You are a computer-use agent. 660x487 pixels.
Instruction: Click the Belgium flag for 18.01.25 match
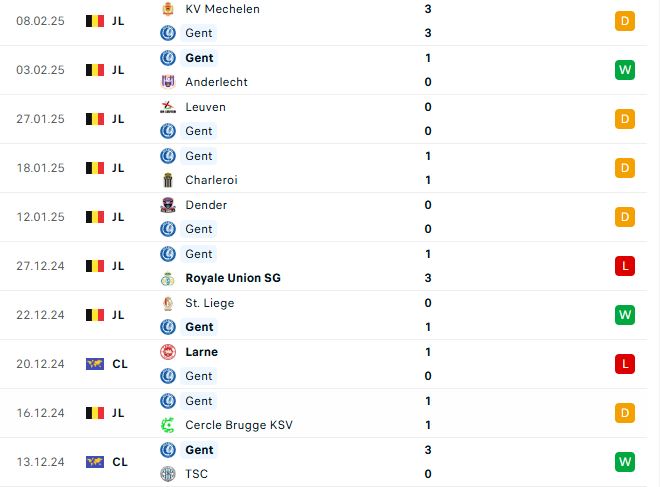(95, 168)
